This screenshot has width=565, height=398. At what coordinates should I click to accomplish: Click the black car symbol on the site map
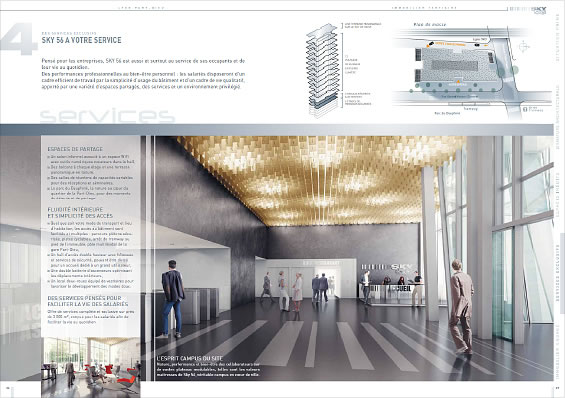[477, 45]
